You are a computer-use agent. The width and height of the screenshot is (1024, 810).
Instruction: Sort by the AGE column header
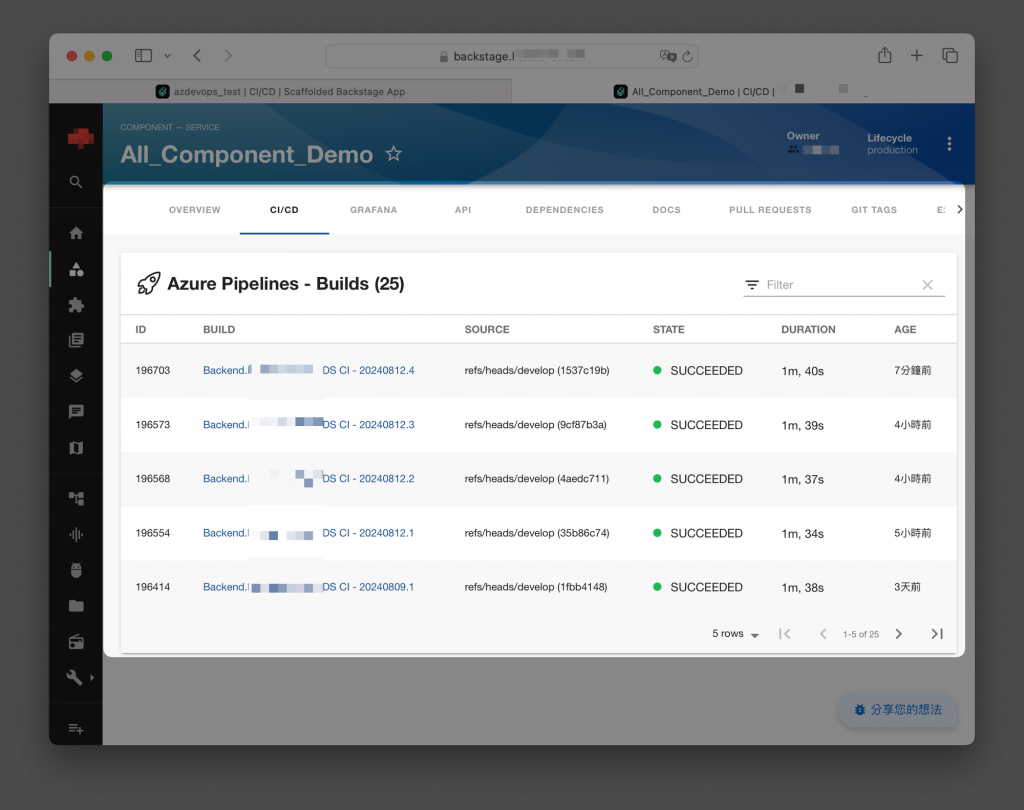pos(904,330)
